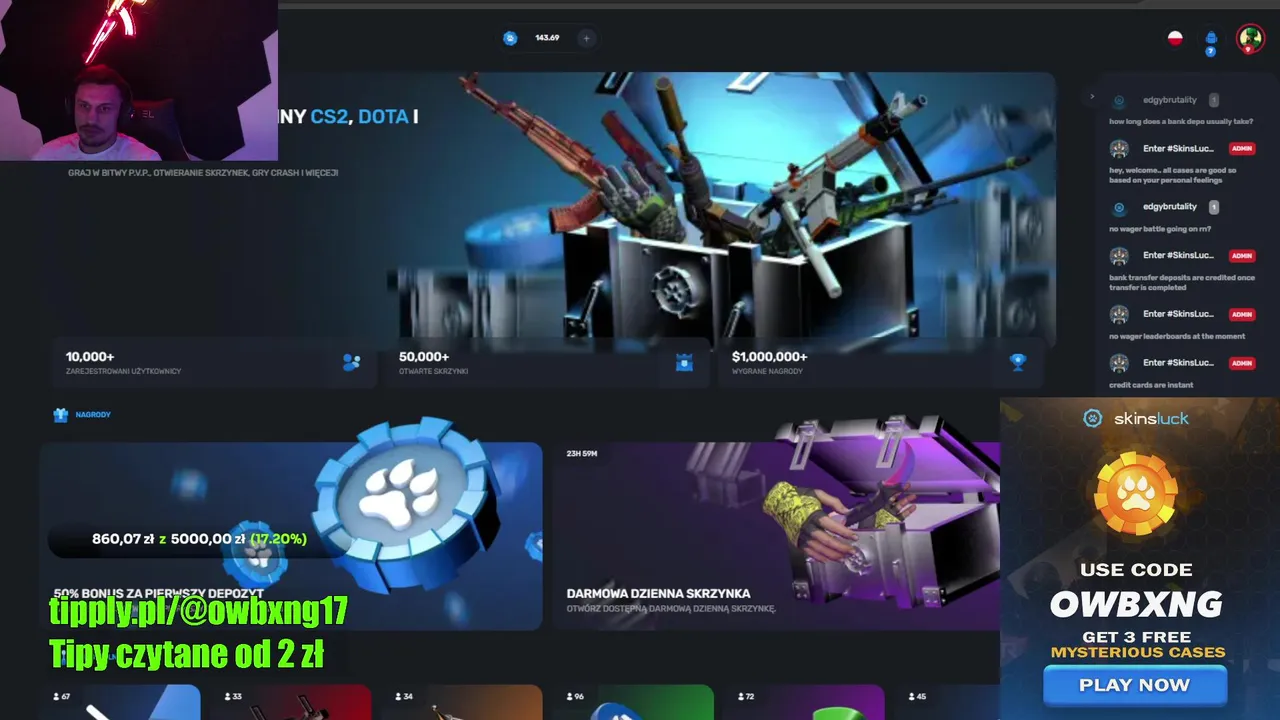Click the trophy icon by $1,000,000+
Screen dimensions: 1280x720
tap(1018, 362)
